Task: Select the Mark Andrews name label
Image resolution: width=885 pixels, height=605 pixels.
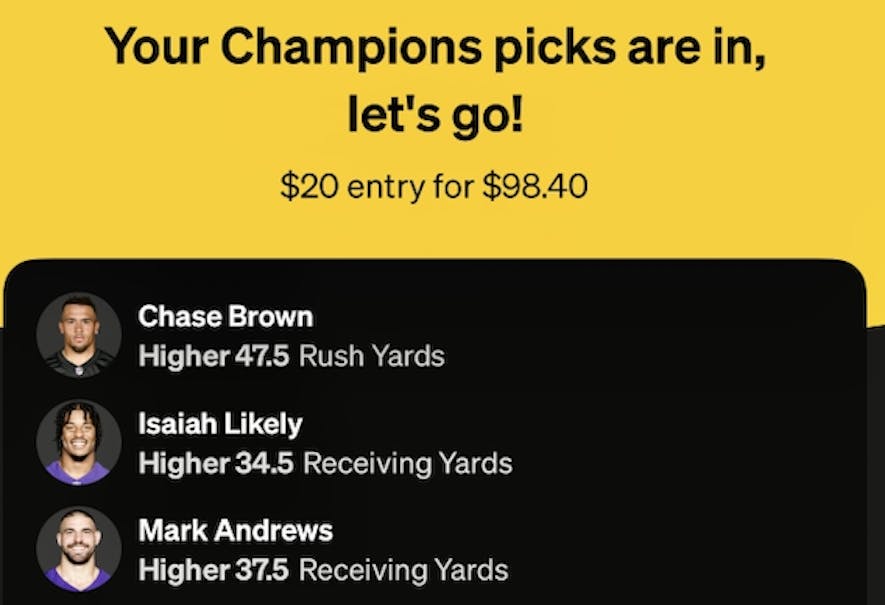Action: (x=235, y=530)
